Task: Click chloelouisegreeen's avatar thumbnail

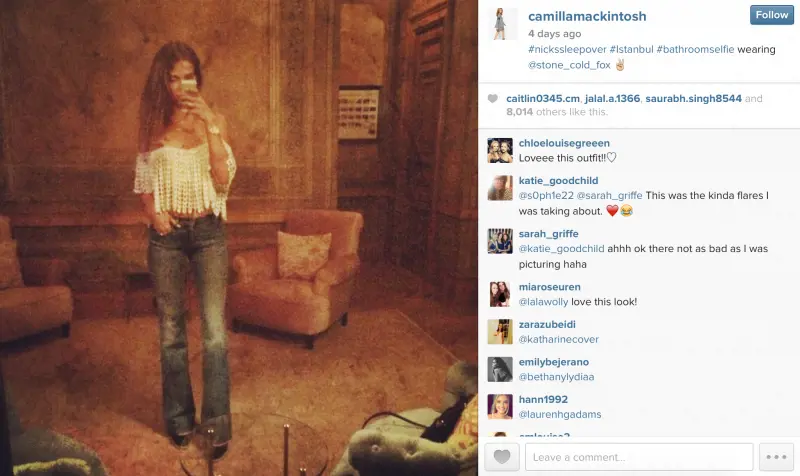Action: tap(500, 151)
